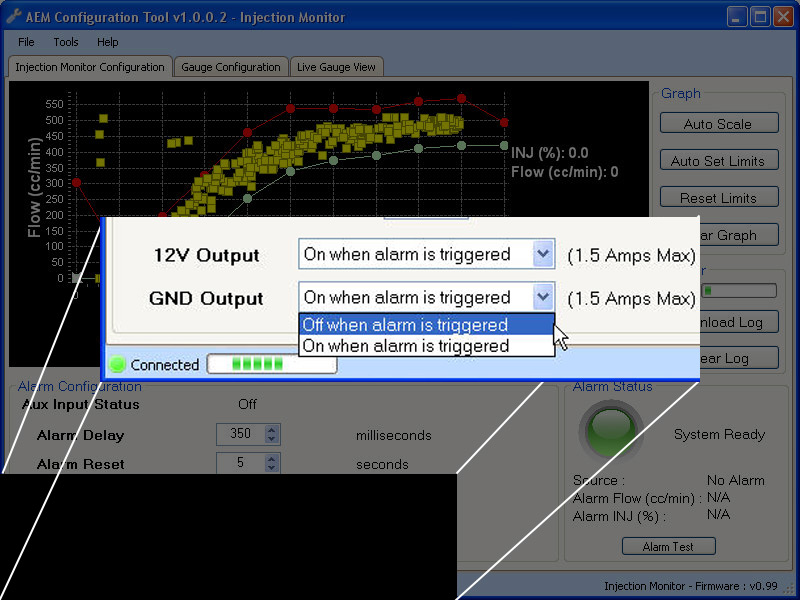Screen dimensions: 800x600
Task: Click the 'Alarm Flow (cc/min) :' label
Action: pos(637,498)
